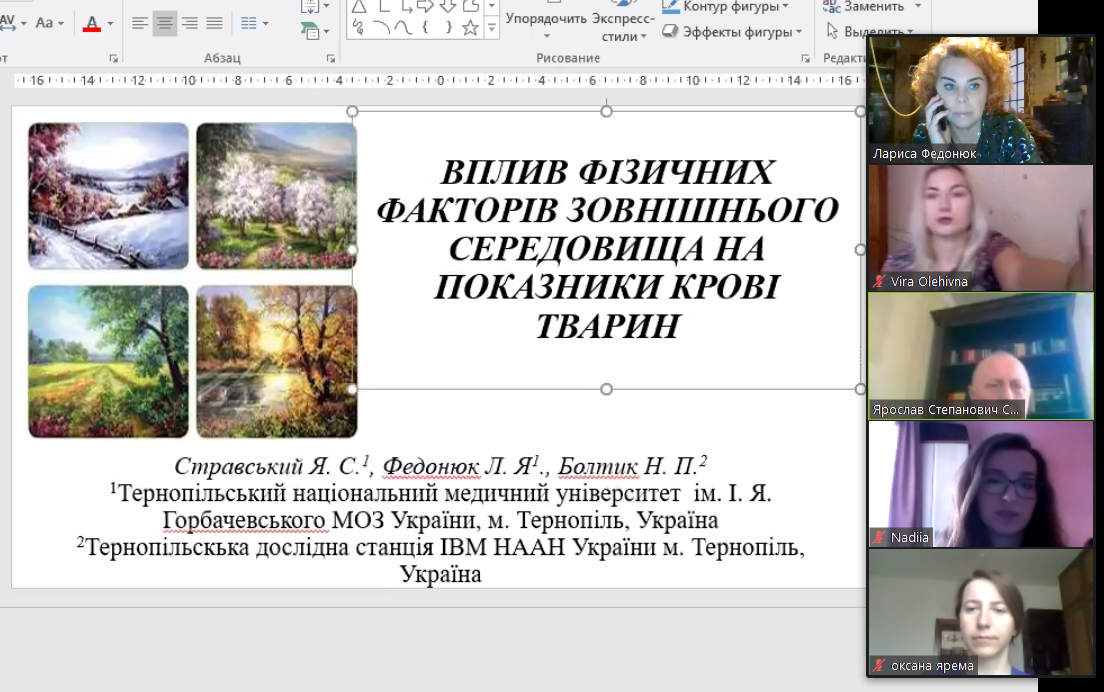The height and width of the screenshot is (692, 1104).
Task: Apply red font color with A button
Action: (92, 23)
